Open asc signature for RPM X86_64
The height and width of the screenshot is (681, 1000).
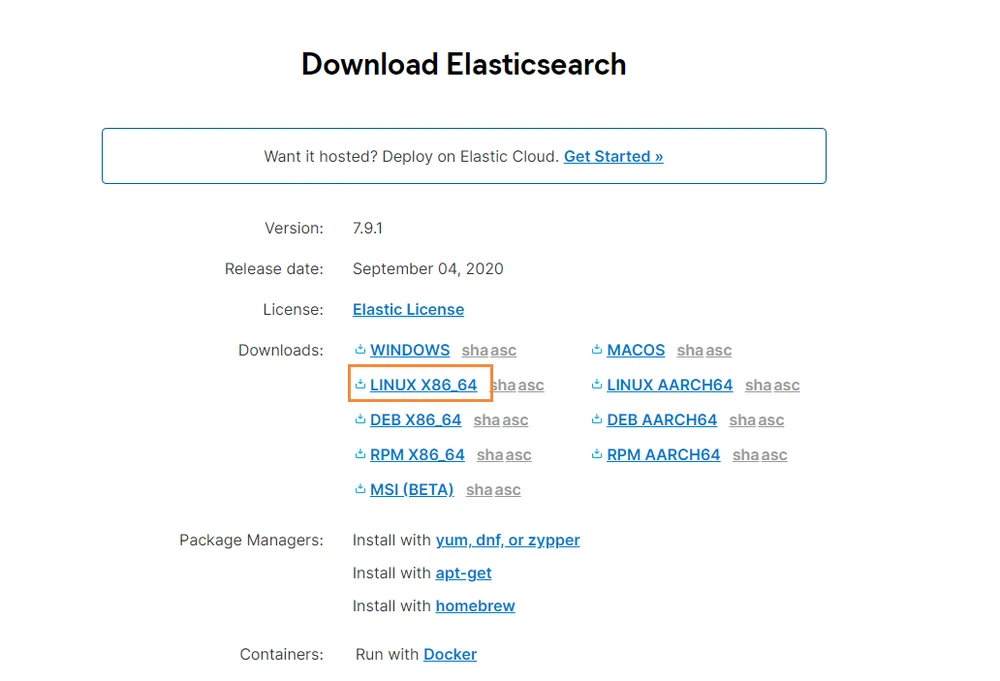click(x=518, y=455)
